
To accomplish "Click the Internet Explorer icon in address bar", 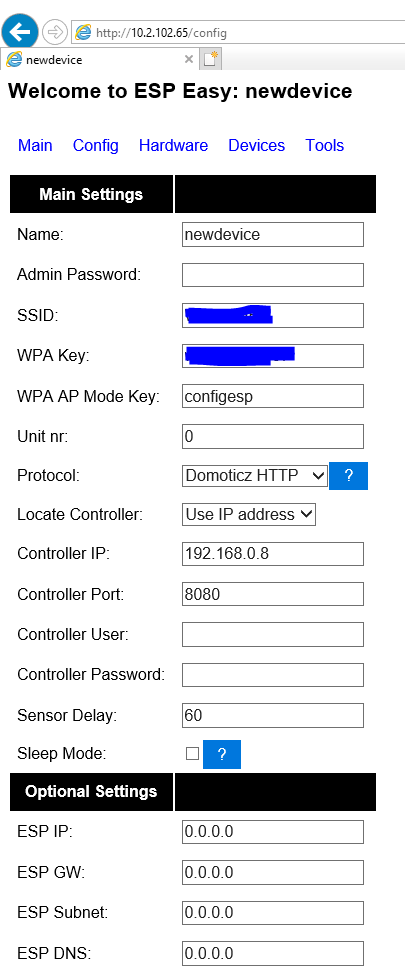I will [83, 32].
